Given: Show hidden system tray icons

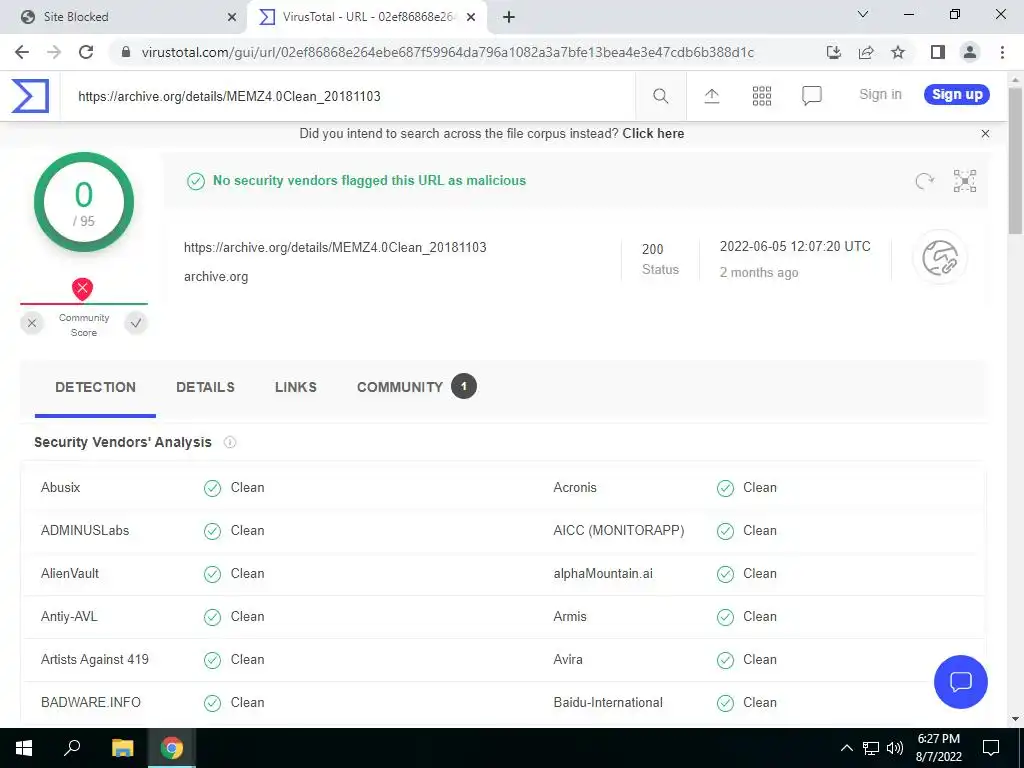Looking at the screenshot, I should point(846,748).
